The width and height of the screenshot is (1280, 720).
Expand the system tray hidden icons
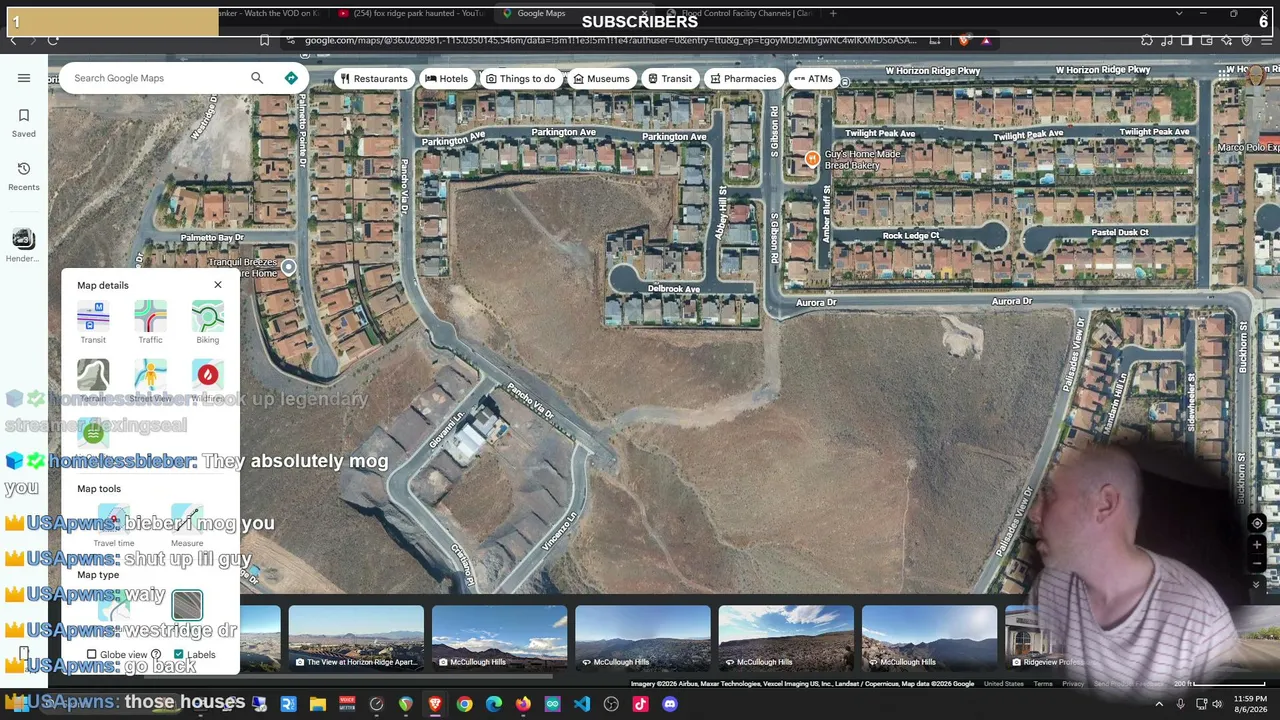[x=1159, y=704]
